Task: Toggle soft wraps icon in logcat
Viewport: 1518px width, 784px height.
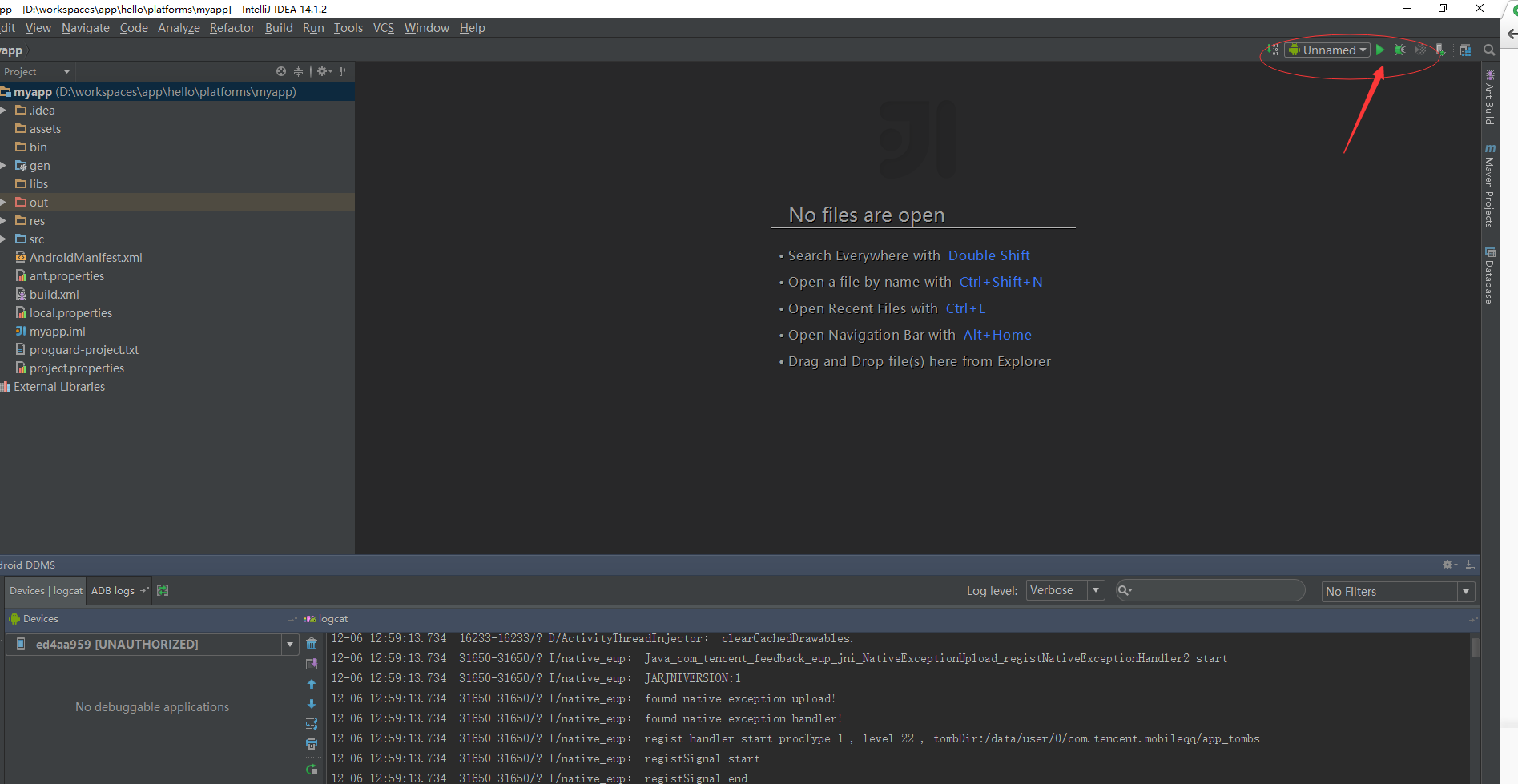Action: [312, 724]
